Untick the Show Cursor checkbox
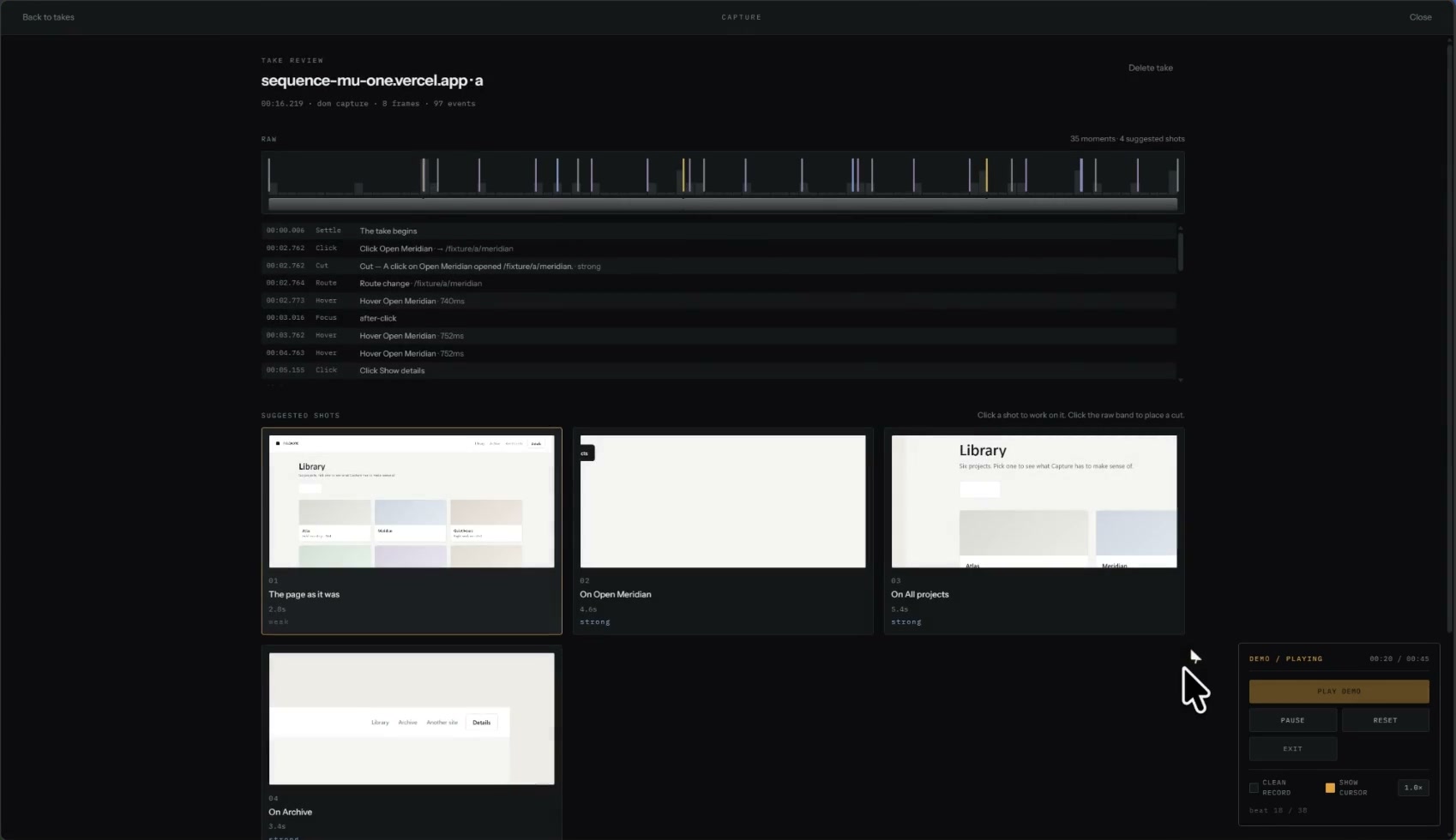Viewport: 1456px width, 840px height. point(1330,788)
